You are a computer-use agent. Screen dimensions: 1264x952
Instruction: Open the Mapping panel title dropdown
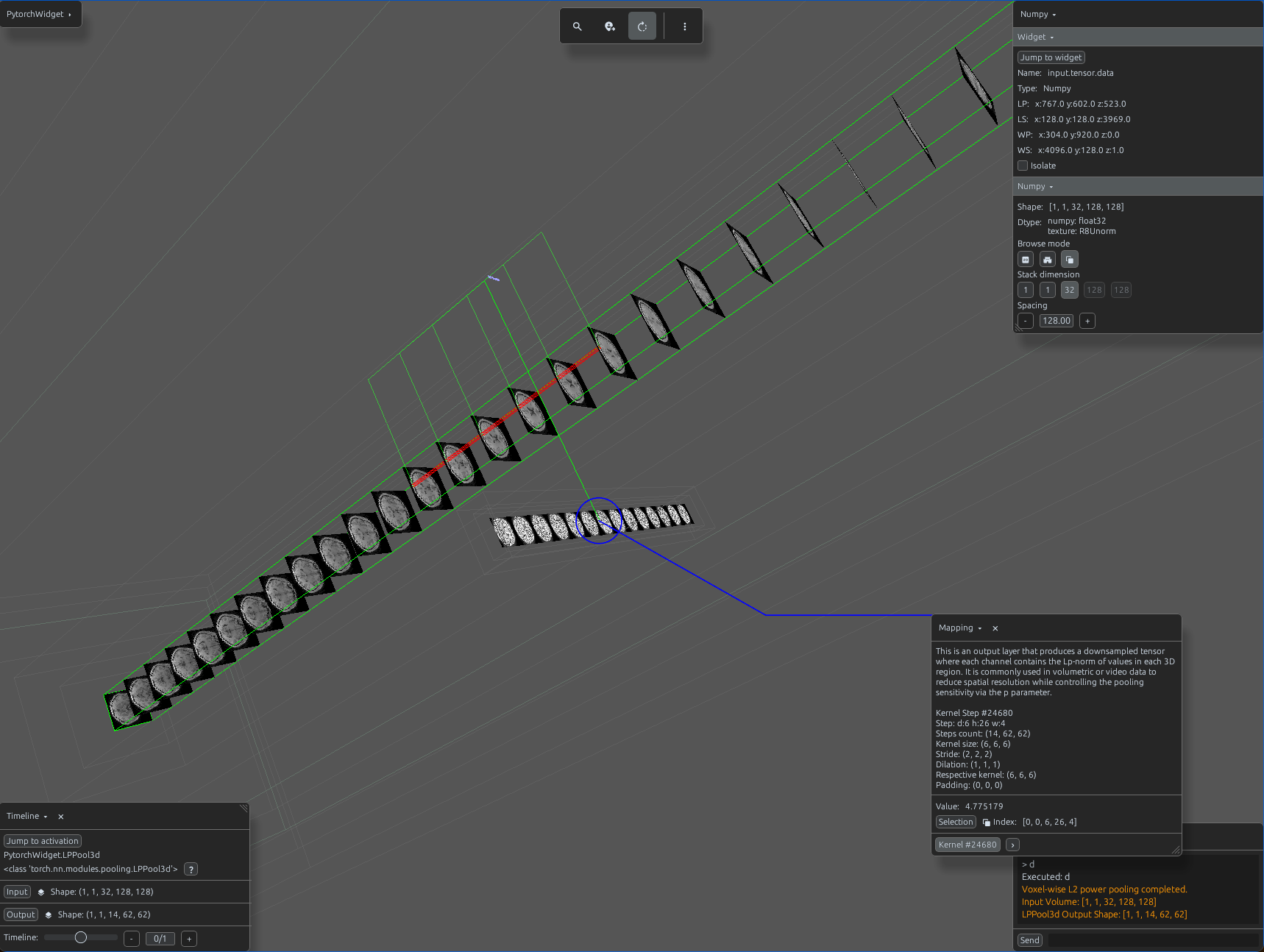point(960,628)
